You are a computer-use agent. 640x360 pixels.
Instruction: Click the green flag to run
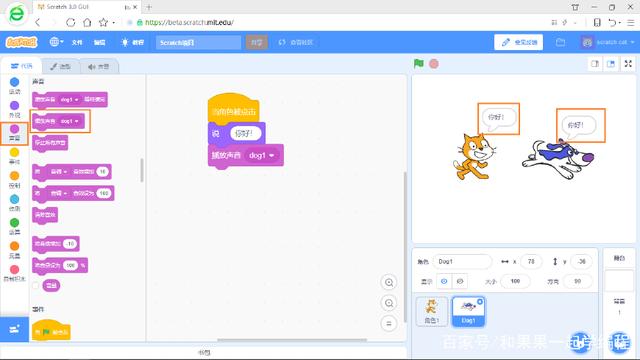point(418,64)
